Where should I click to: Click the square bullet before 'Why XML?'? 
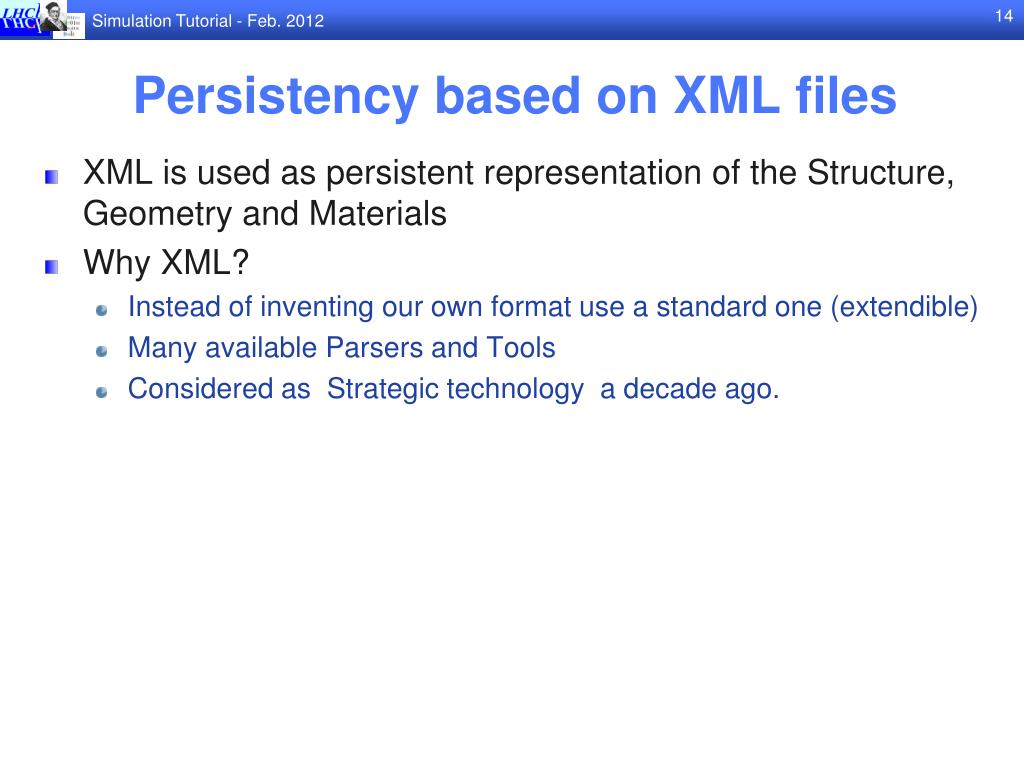tap(52, 266)
